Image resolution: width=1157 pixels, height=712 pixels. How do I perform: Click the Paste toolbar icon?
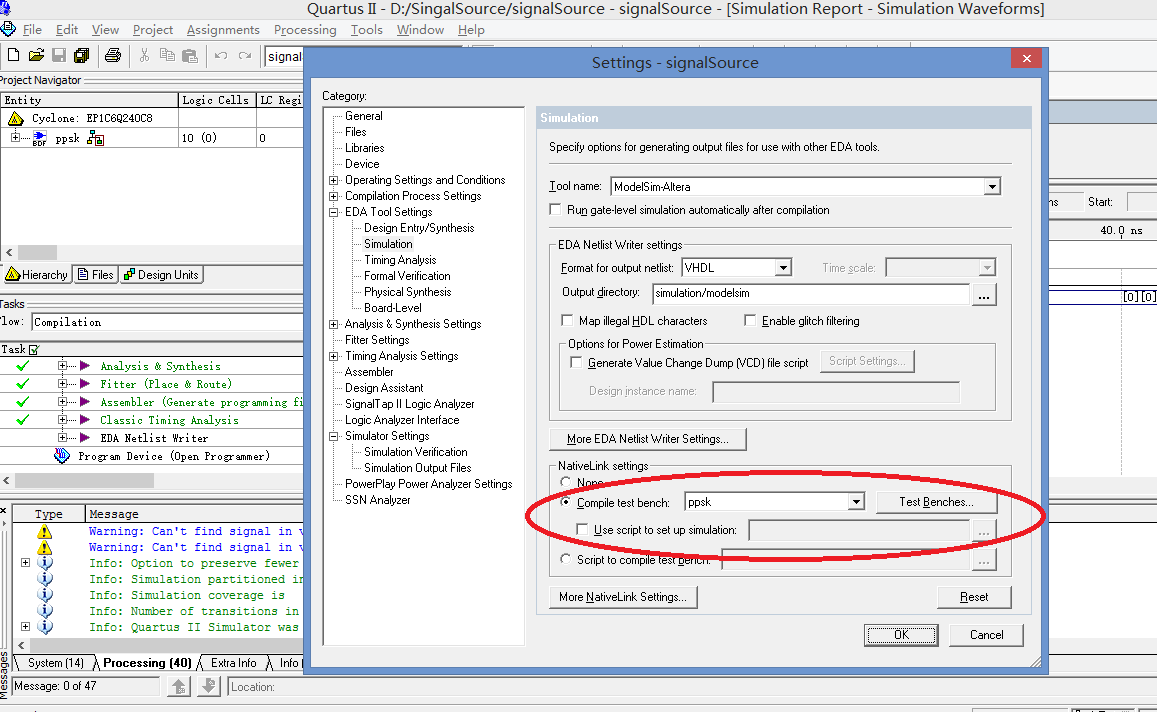(190, 55)
